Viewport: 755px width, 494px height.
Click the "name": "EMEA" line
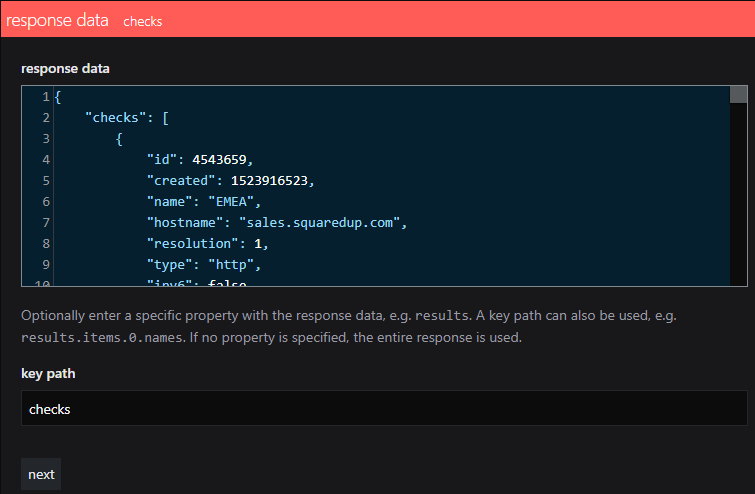tap(204, 202)
